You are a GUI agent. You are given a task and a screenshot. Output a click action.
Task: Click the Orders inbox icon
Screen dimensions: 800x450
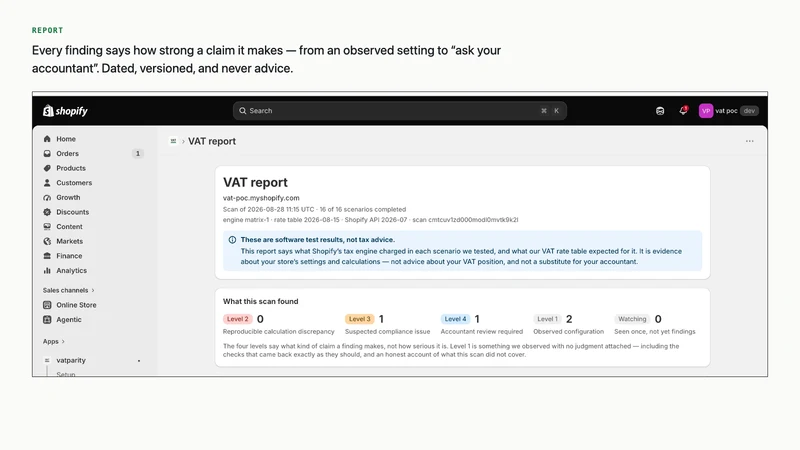(x=47, y=154)
